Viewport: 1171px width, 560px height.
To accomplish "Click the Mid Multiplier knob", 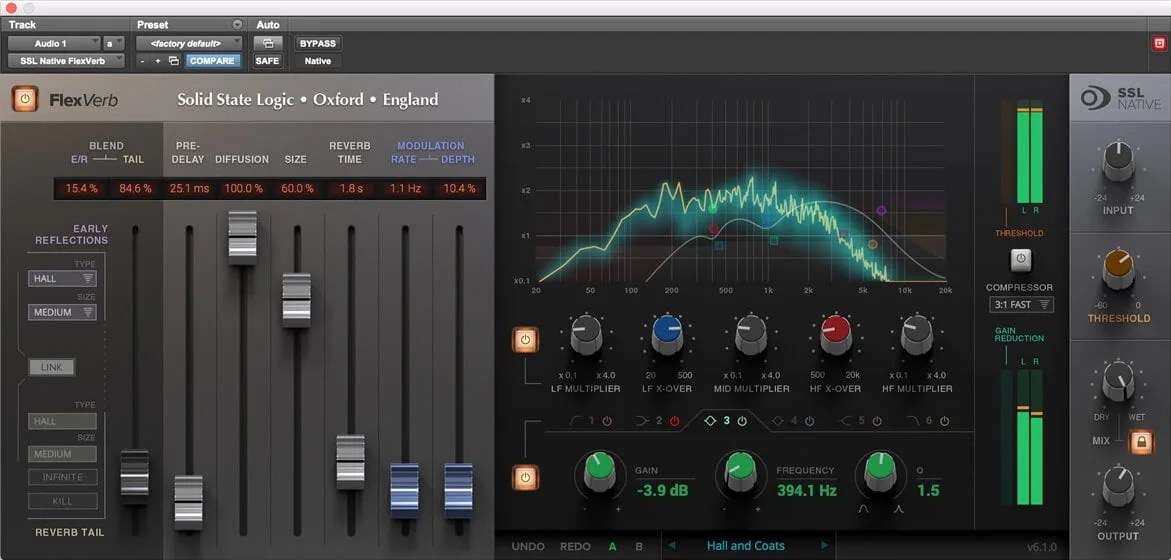I will 751,334.
